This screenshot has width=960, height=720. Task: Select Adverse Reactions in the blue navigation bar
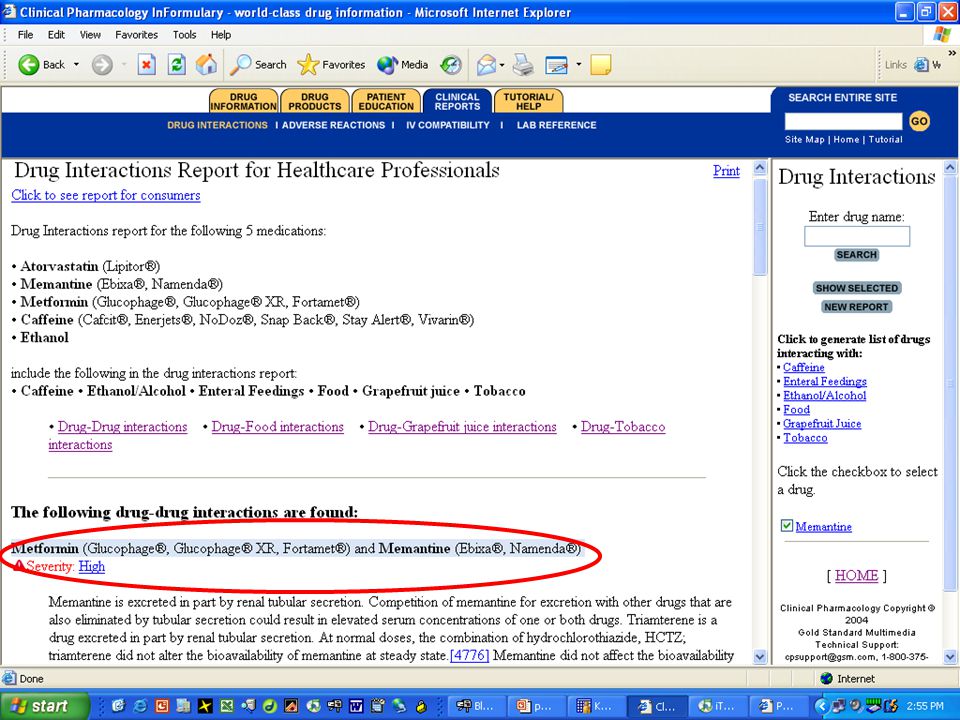point(334,125)
